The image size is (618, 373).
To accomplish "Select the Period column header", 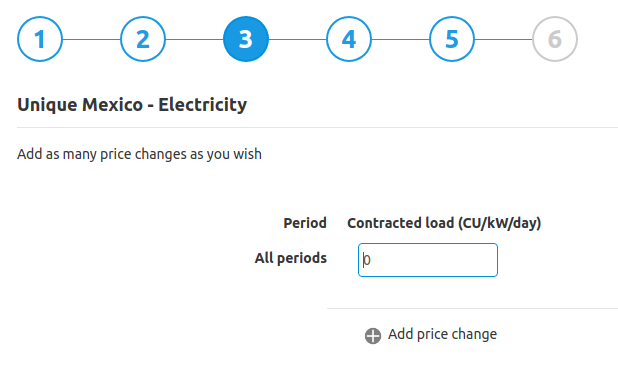I will click(x=305, y=223).
